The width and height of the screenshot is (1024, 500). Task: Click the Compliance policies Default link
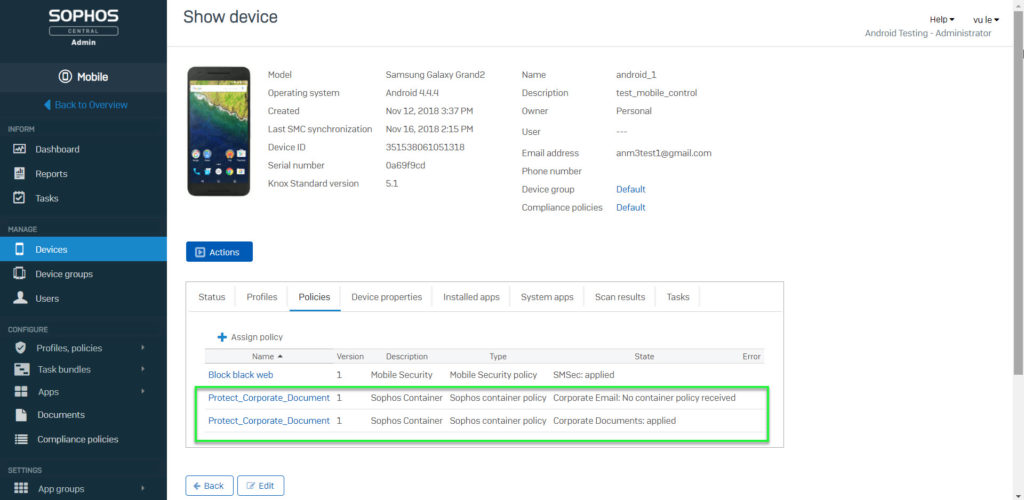coord(630,208)
